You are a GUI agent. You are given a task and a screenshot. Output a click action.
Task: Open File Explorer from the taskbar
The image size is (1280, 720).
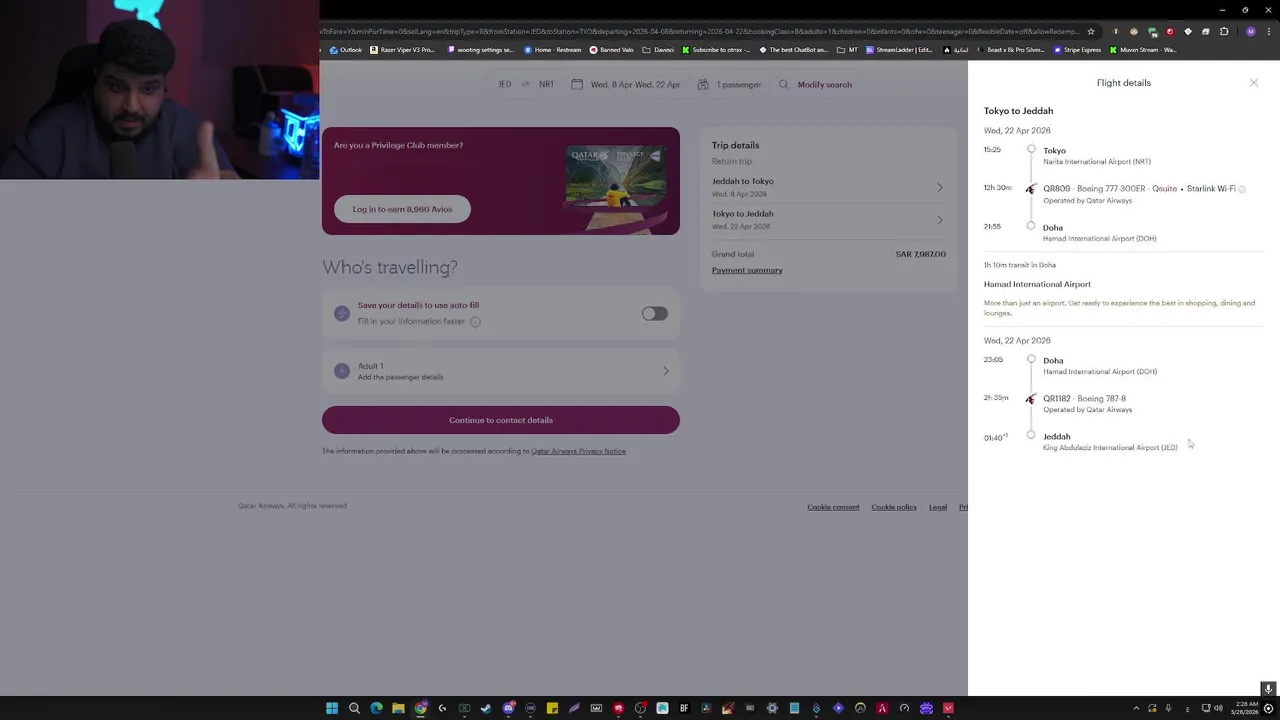(x=398, y=708)
